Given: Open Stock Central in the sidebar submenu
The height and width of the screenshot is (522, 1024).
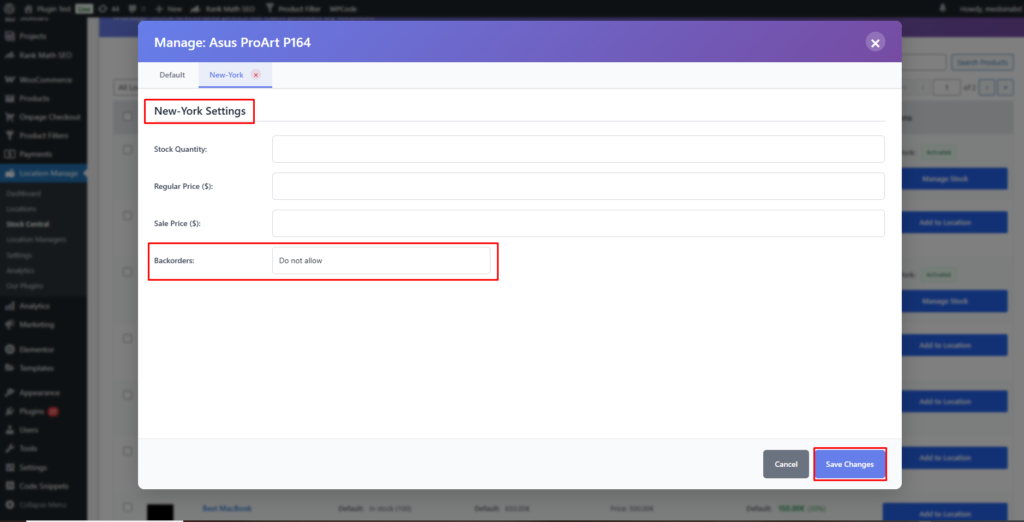Looking at the screenshot, I should (28, 224).
